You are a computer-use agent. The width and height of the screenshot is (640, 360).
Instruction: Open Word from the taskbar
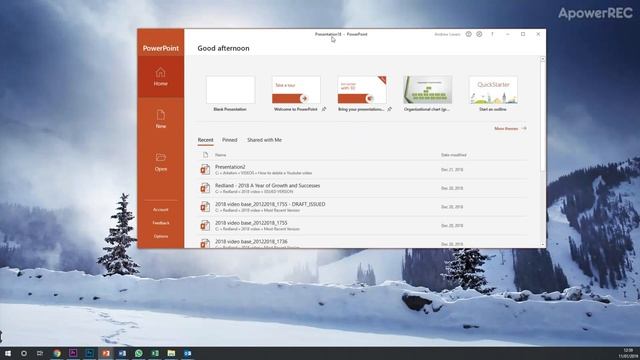[122, 353]
